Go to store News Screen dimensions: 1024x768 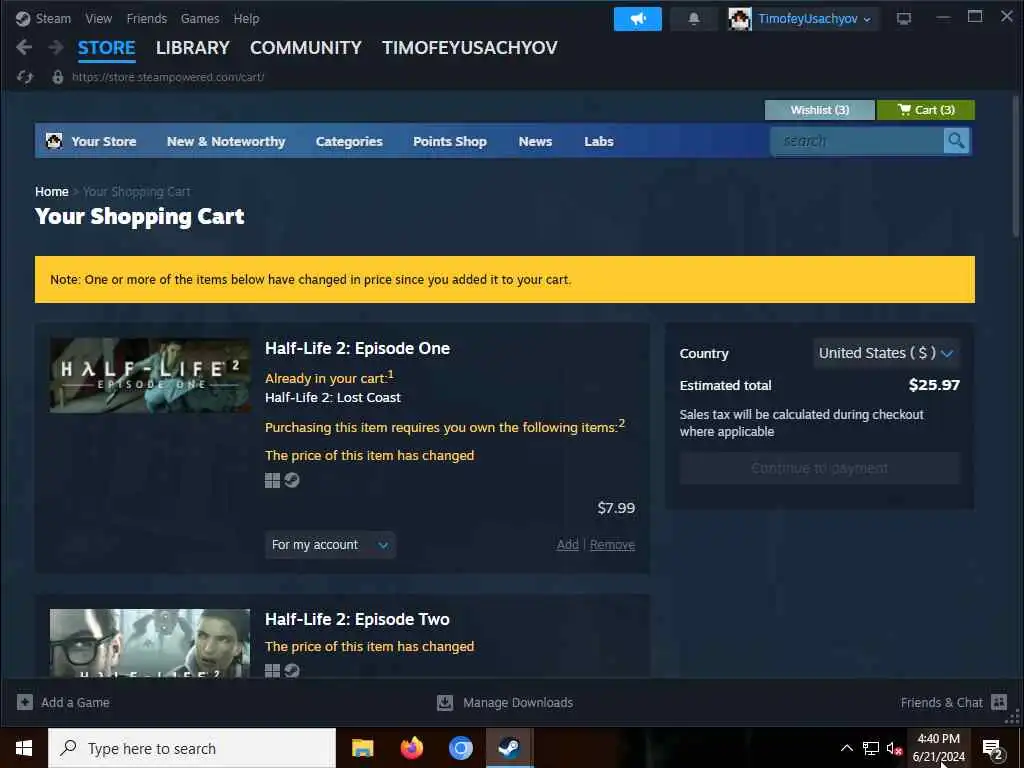click(535, 141)
